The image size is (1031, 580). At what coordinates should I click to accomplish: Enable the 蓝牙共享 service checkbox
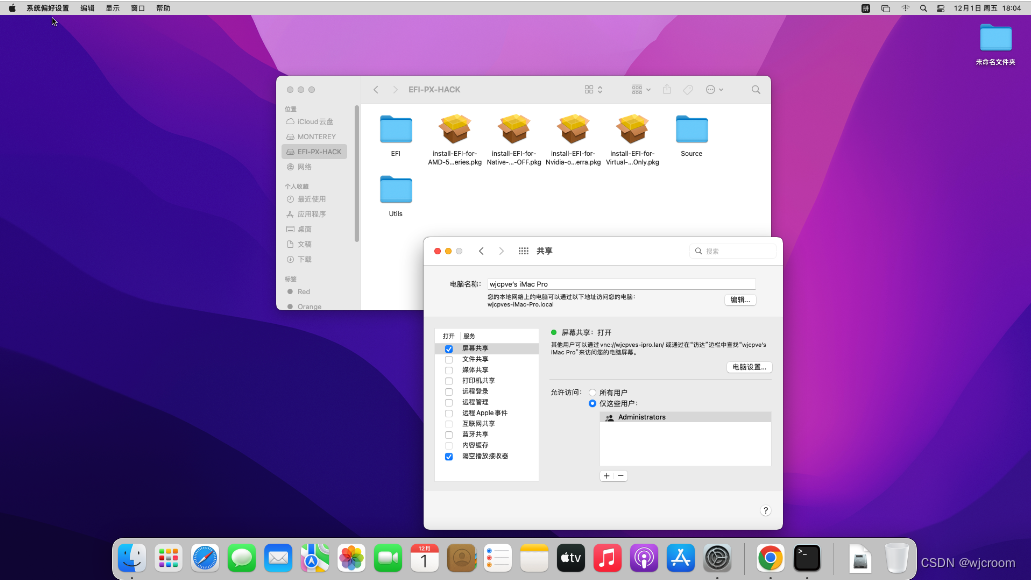(448, 435)
